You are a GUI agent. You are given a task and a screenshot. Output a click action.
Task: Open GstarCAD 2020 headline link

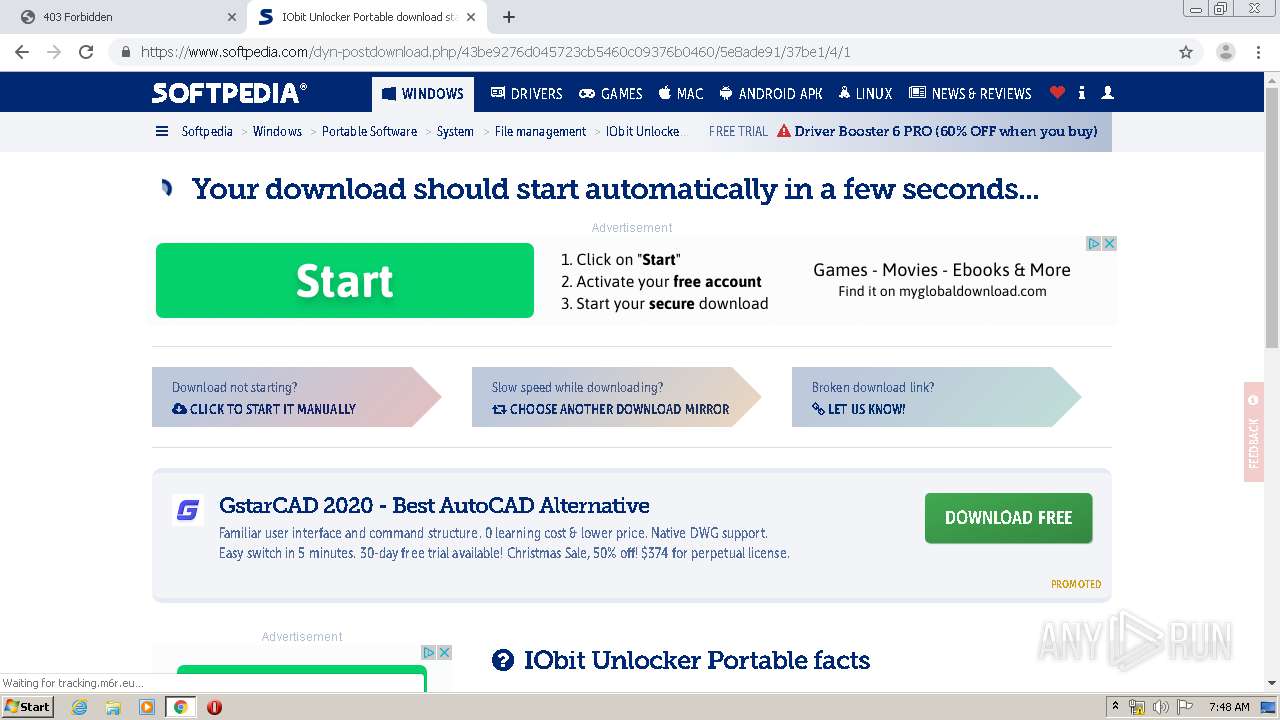tap(434, 505)
